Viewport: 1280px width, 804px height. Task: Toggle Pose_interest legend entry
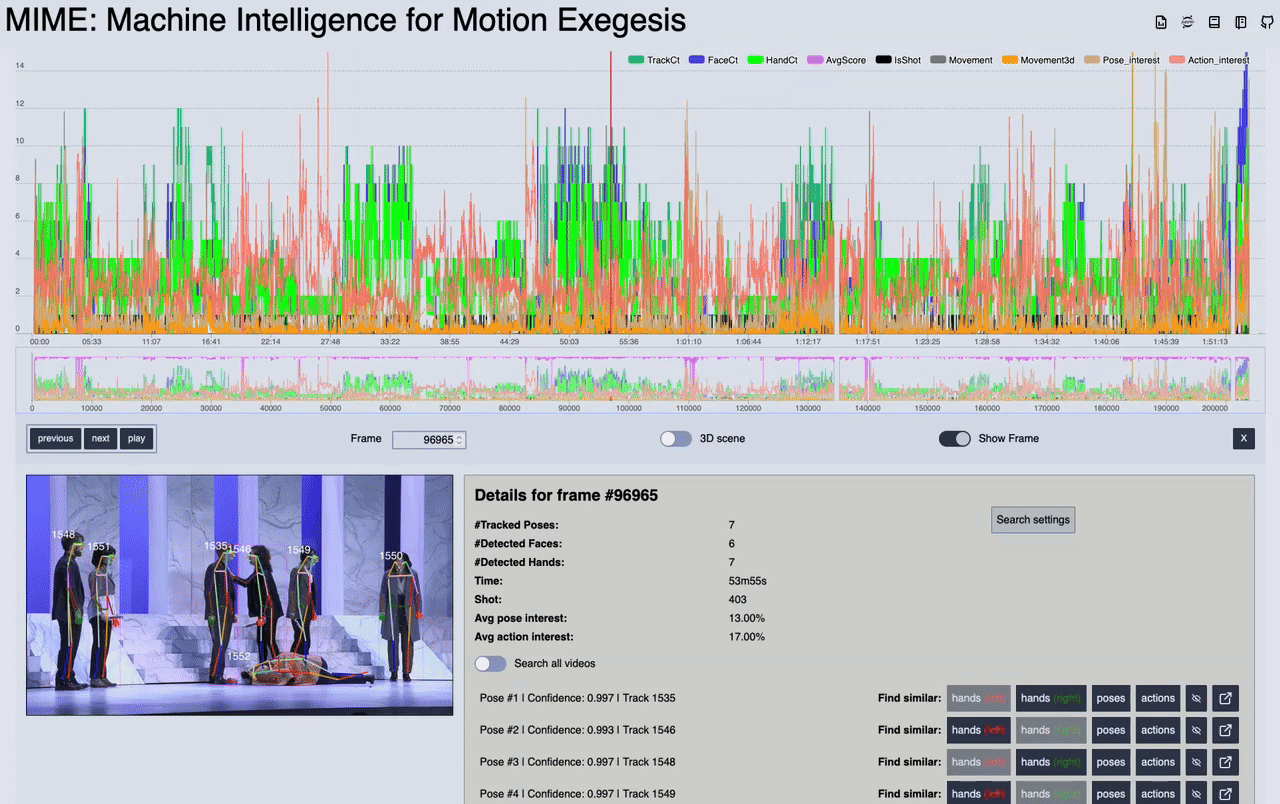pyautogui.click(x=1121, y=60)
